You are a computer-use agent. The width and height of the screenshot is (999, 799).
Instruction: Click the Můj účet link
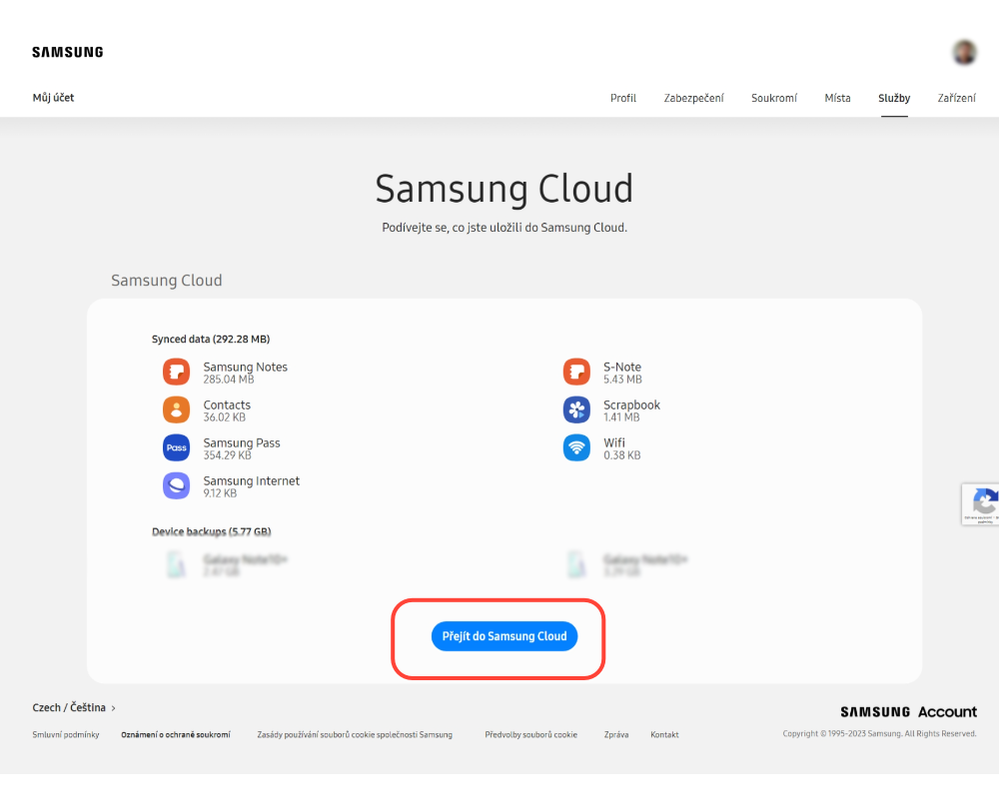click(54, 97)
